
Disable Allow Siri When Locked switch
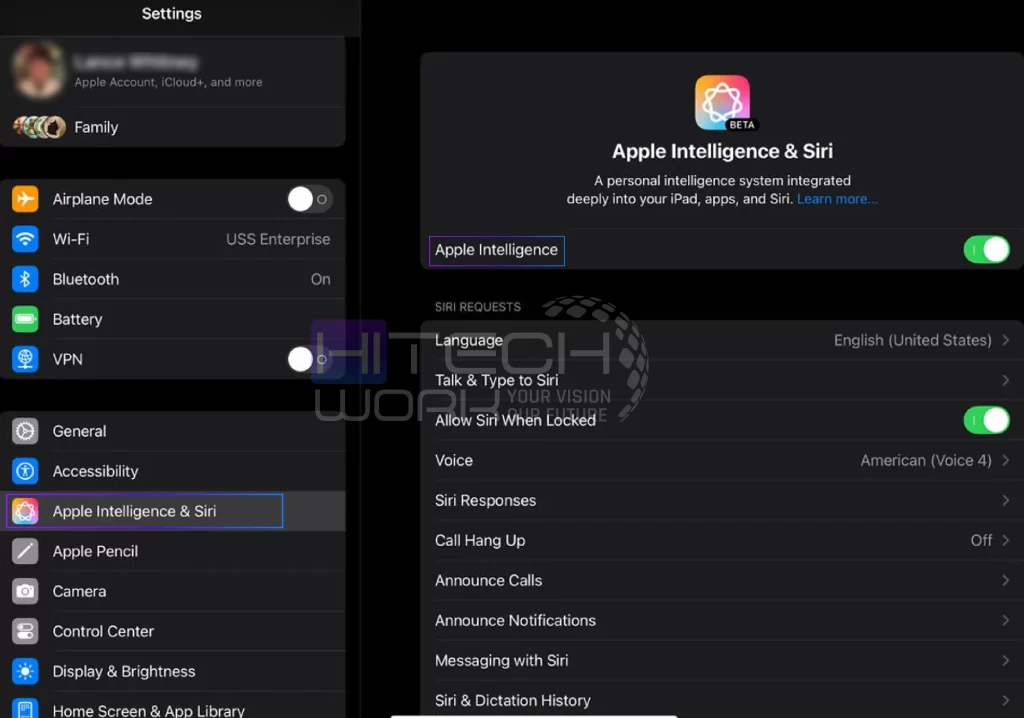pyautogui.click(x=986, y=420)
